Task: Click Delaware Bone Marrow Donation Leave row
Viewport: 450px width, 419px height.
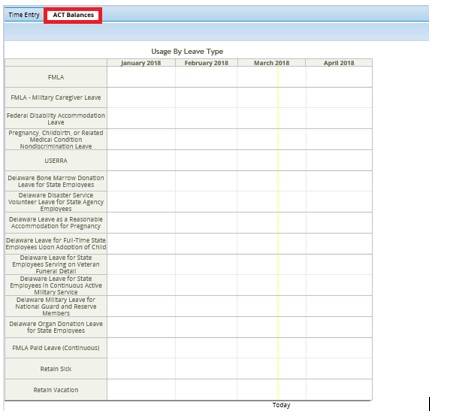Action: (x=56, y=181)
